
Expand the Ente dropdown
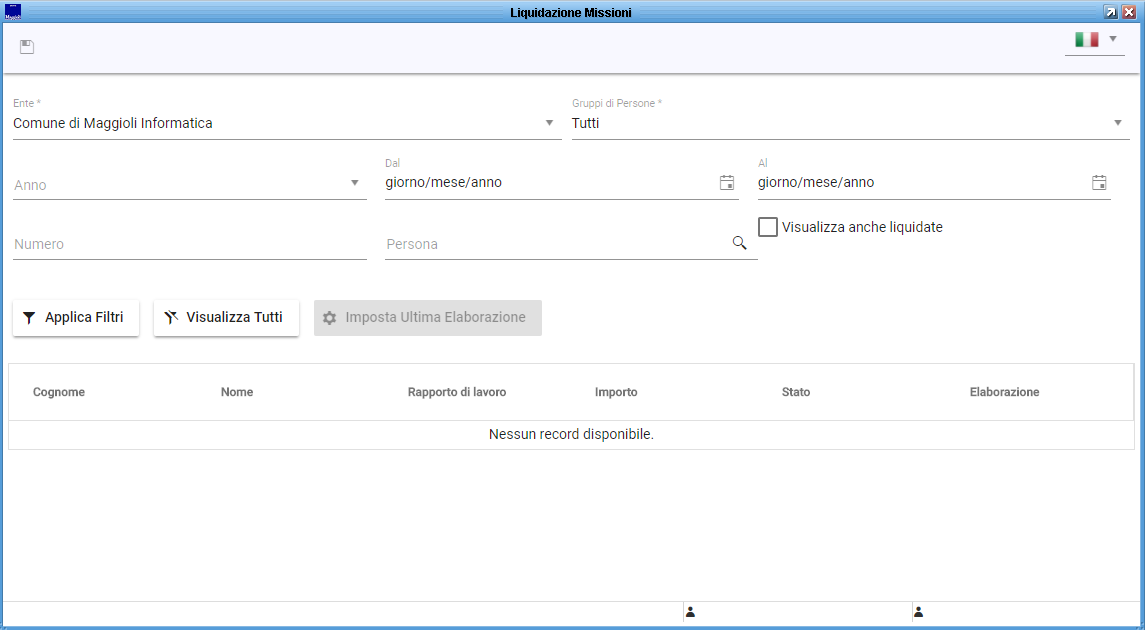[549, 123]
